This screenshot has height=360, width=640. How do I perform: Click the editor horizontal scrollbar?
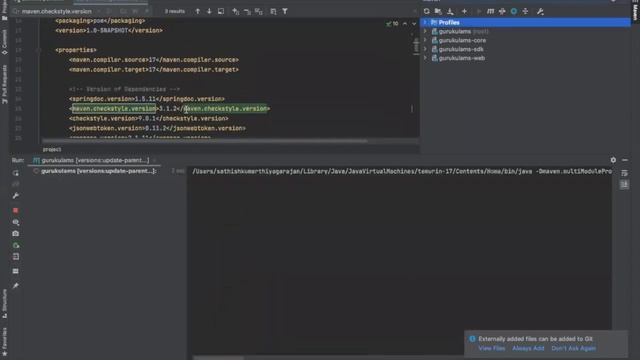click(x=204, y=141)
